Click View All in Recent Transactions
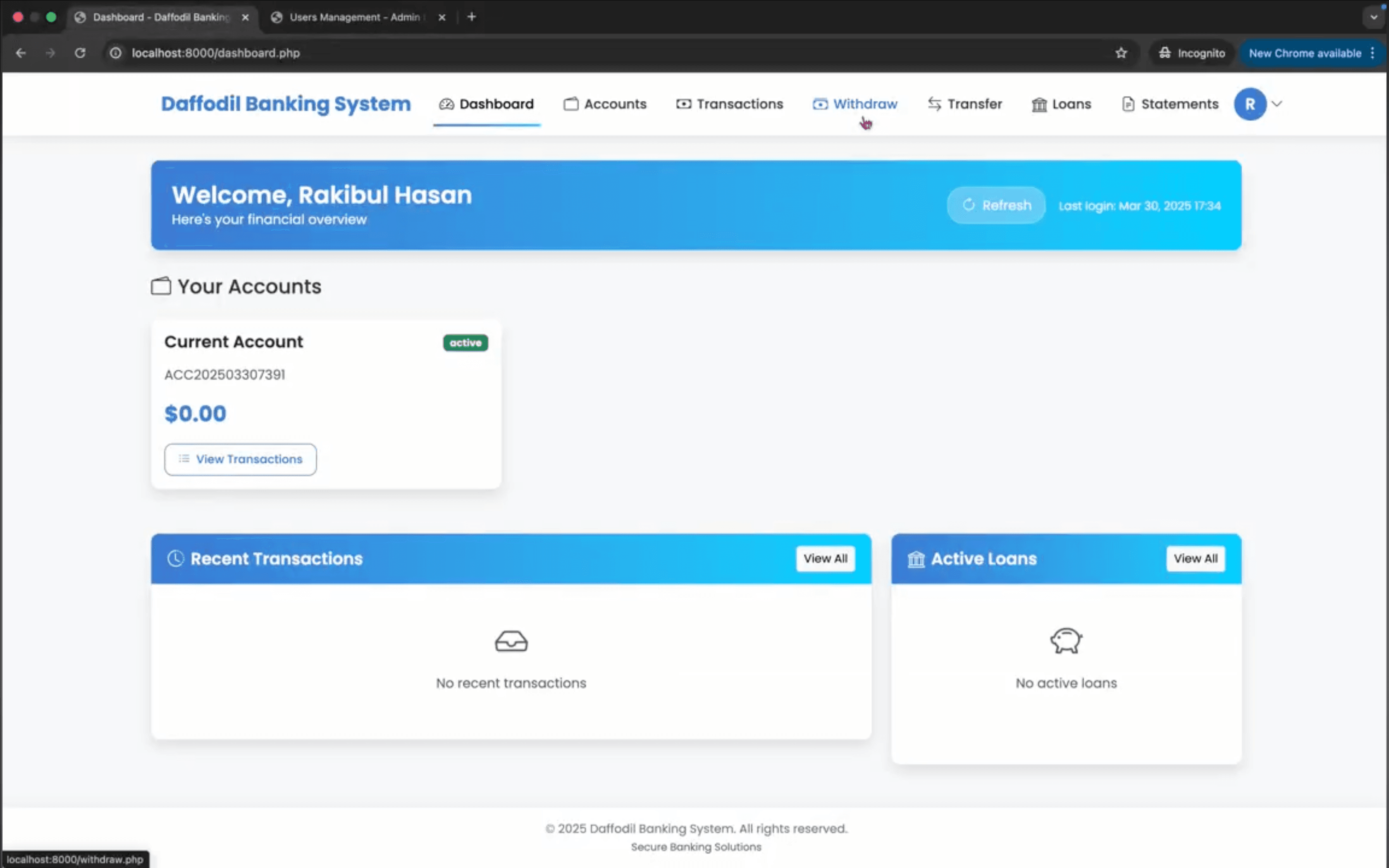Image resolution: width=1389 pixels, height=868 pixels. [825, 558]
